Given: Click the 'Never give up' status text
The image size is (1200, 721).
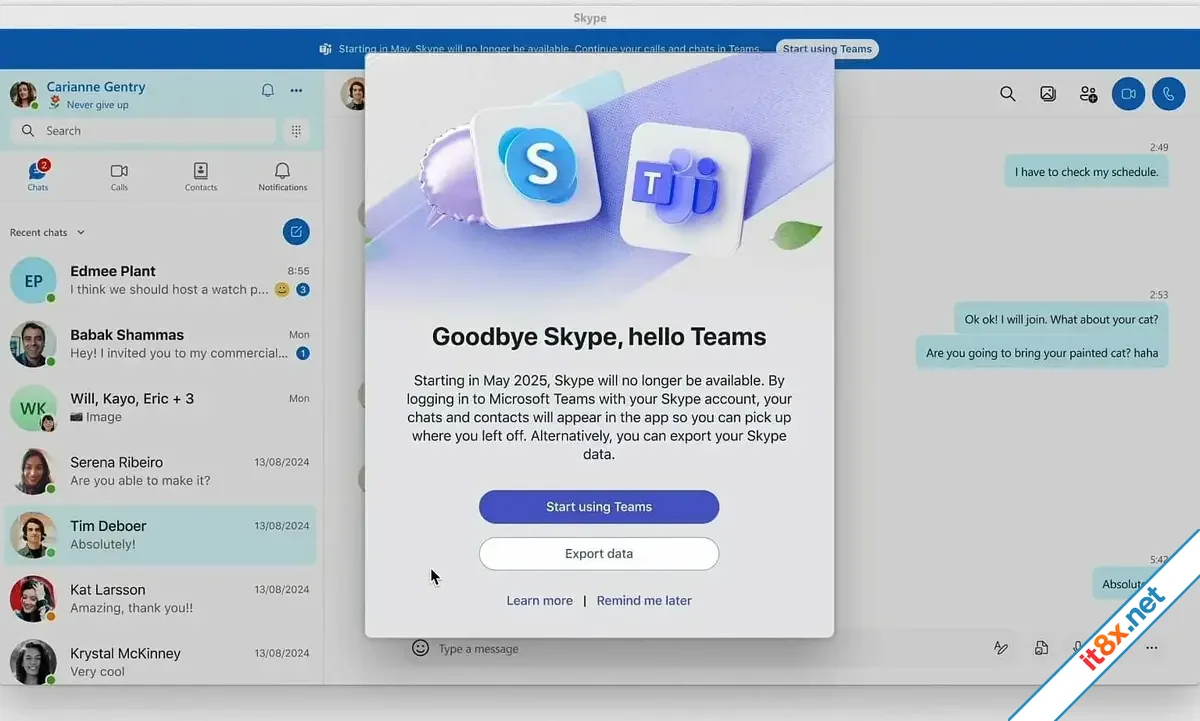Looking at the screenshot, I should point(97,105).
